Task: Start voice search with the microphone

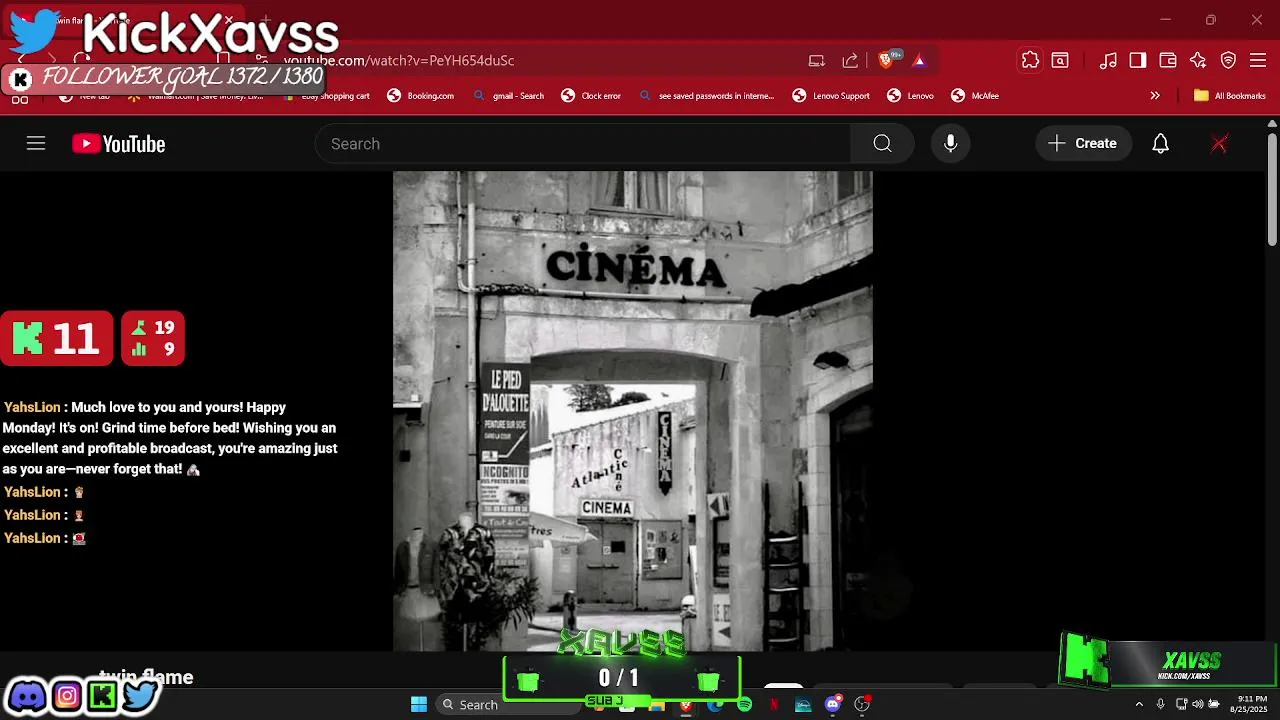Action: click(951, 144)
